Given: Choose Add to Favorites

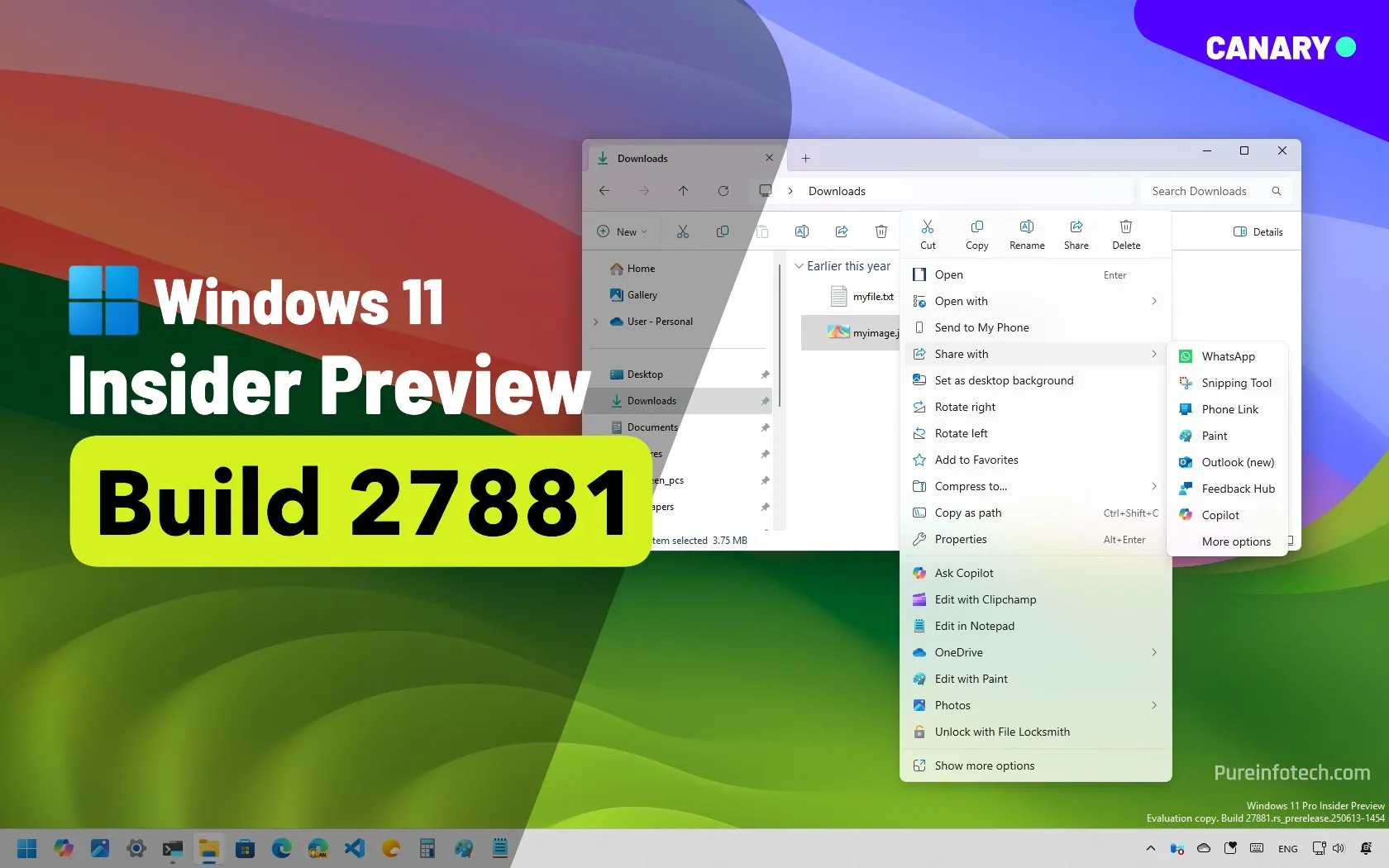Looking at the screenshot, I should point(1036,460).
